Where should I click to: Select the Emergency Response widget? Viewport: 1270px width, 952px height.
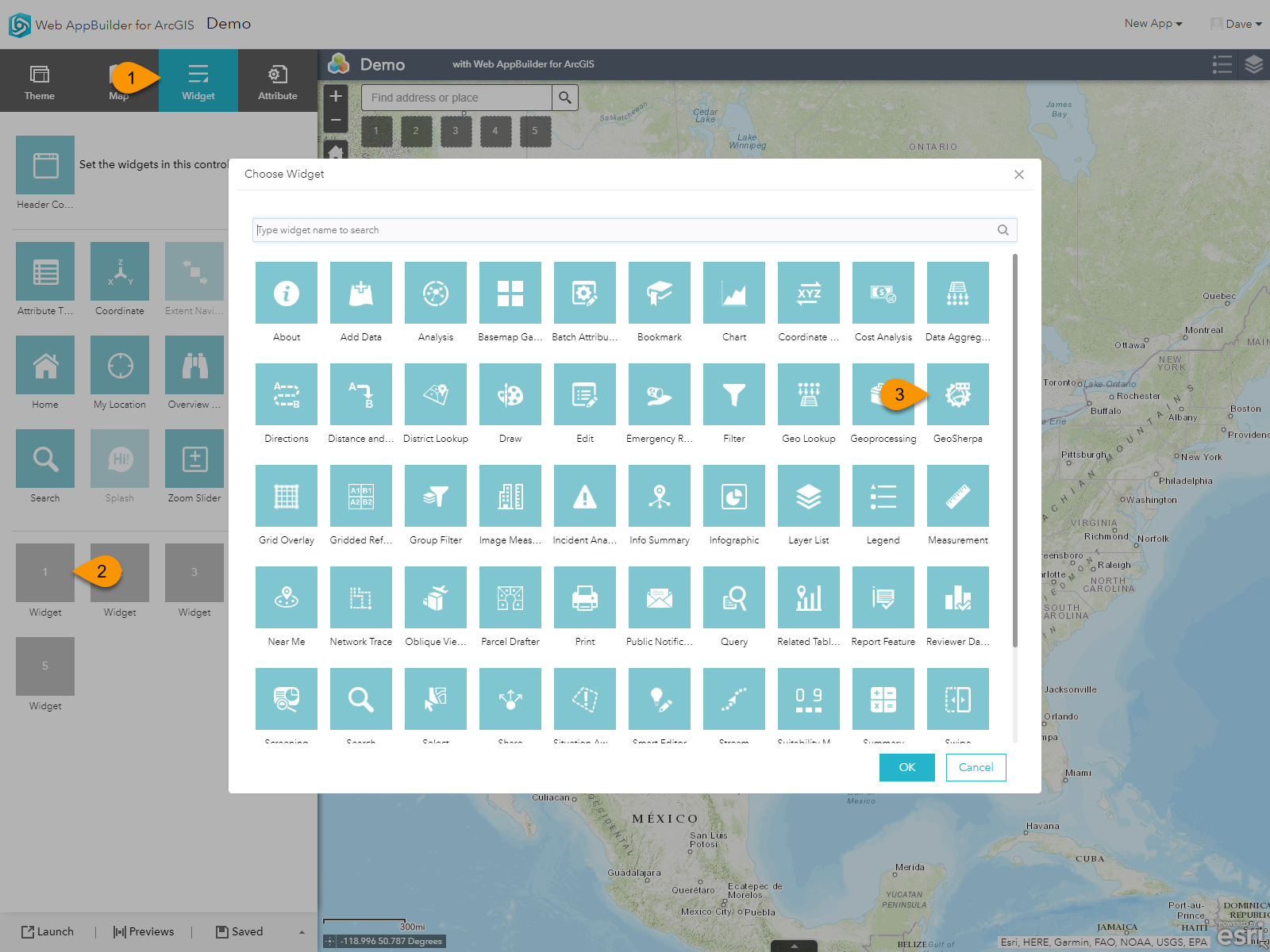click(660, 394)
